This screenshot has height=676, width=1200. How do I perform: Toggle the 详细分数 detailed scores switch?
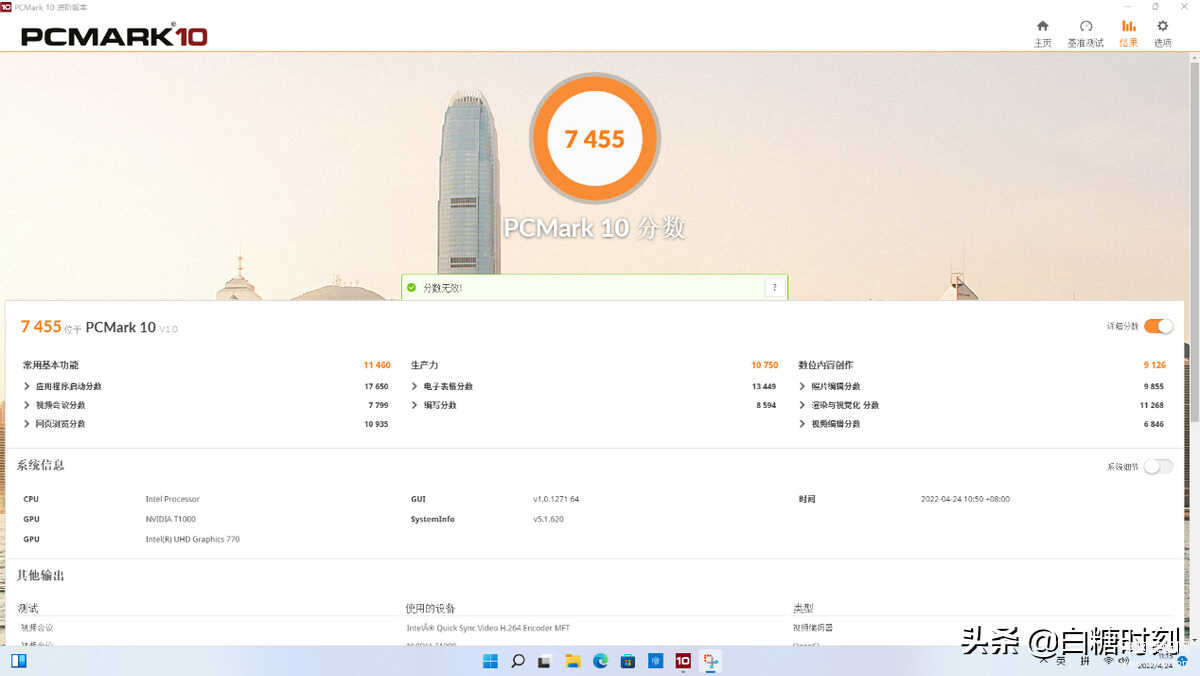[x=1158, y=326]
